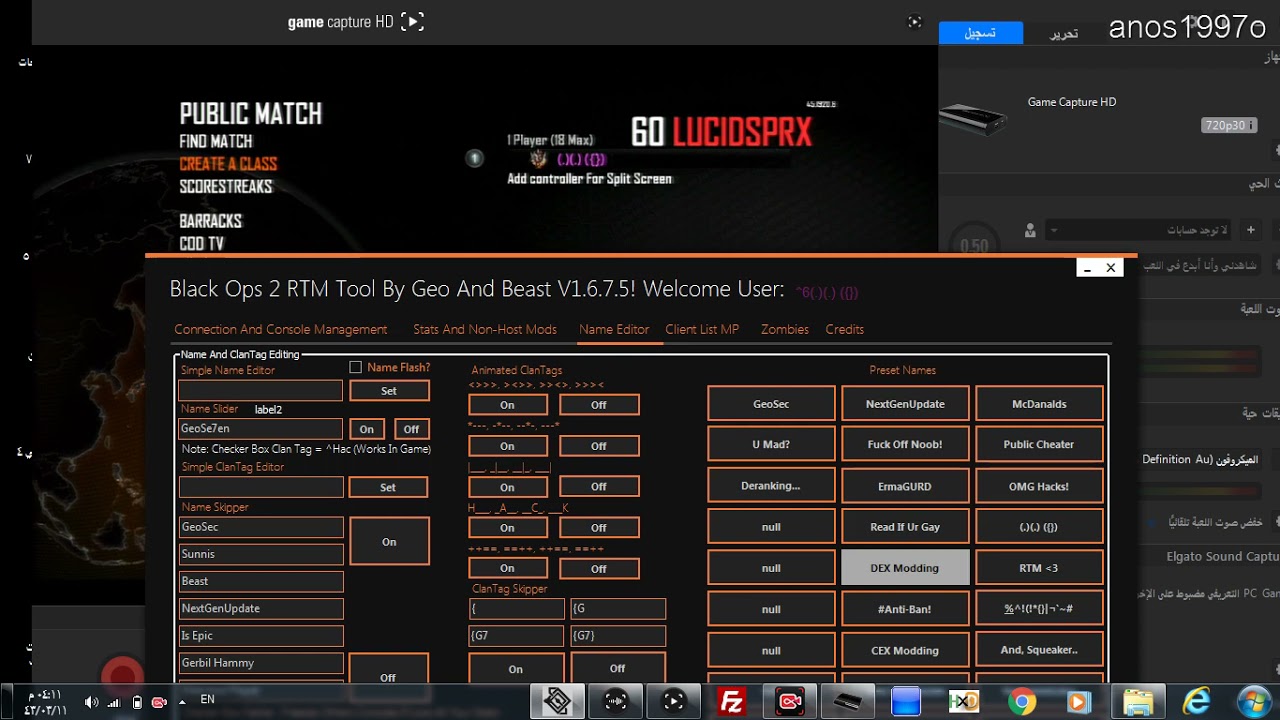
Task: Enable the Name Flash checkbox
Action: [355, 368]
